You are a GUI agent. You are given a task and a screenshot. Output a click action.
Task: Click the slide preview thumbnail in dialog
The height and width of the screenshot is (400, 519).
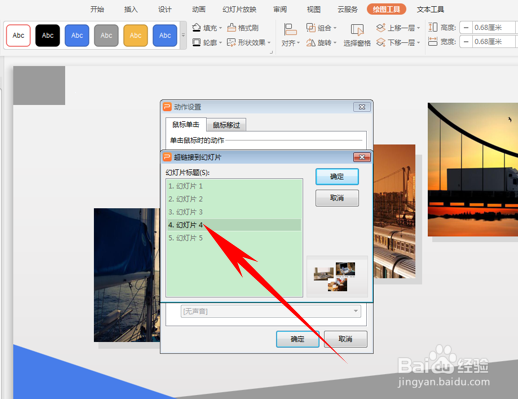pos(337,277)
